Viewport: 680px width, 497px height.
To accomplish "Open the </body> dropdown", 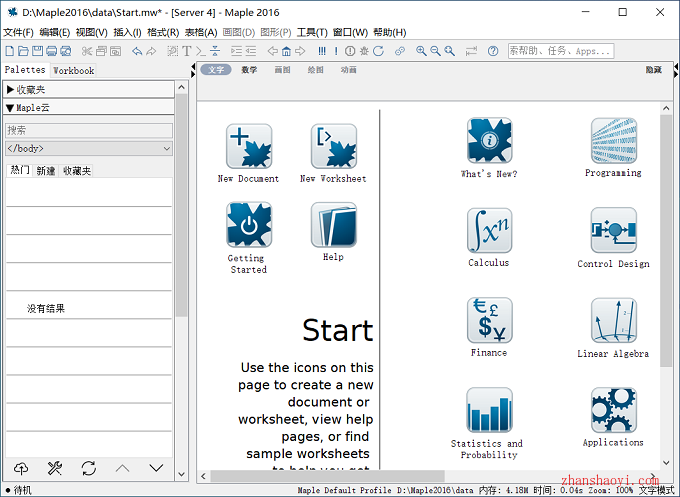I will 89,148.
